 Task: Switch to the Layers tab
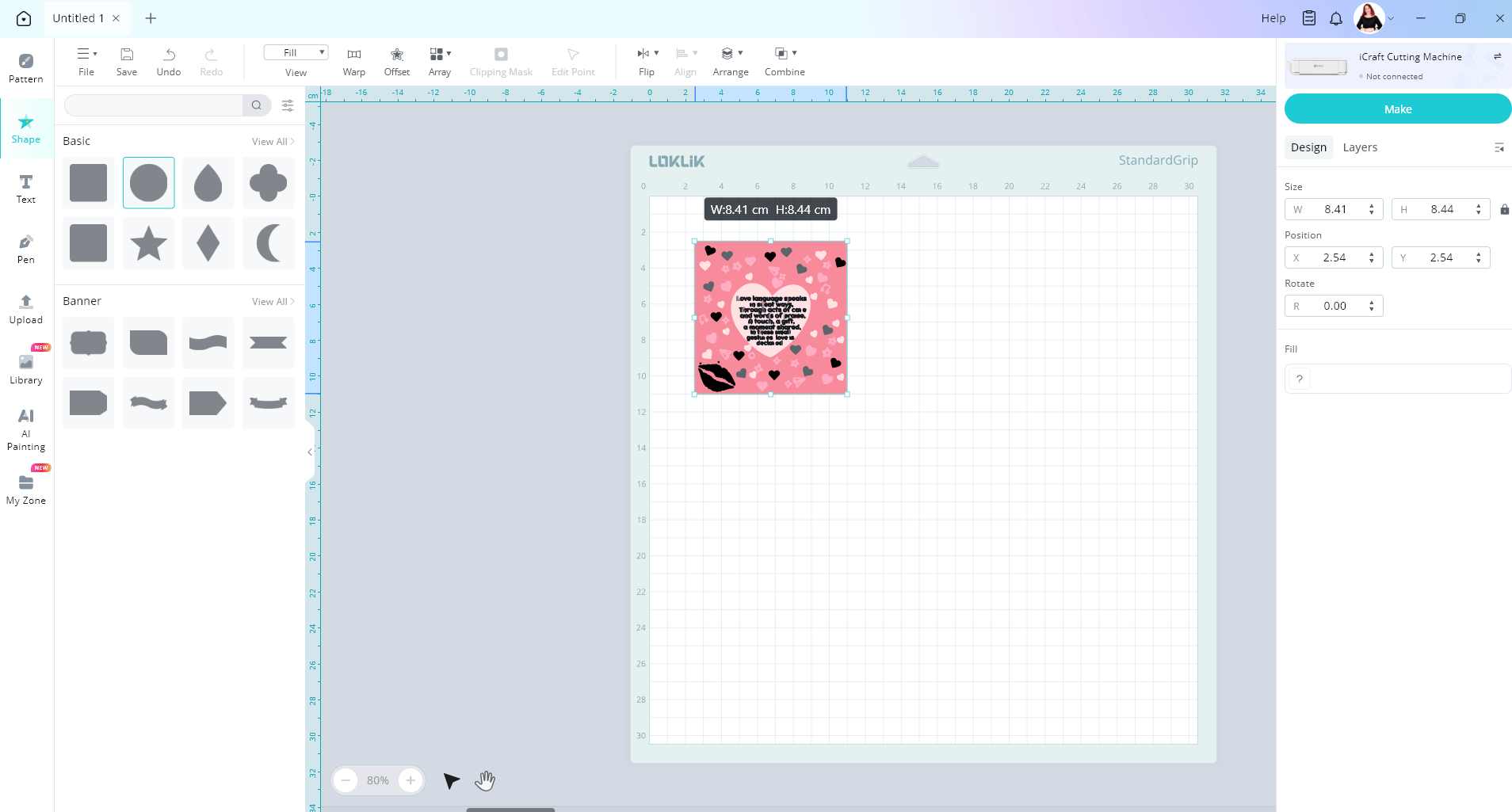(1360, 147)
